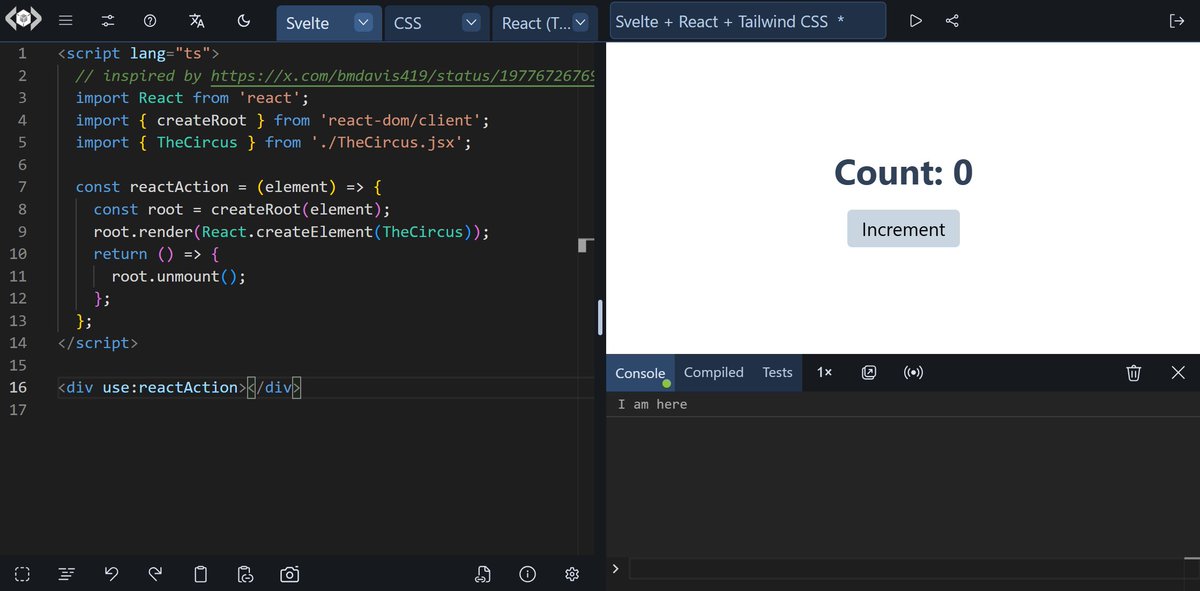Open the Compiled tab

coord(714,372)
